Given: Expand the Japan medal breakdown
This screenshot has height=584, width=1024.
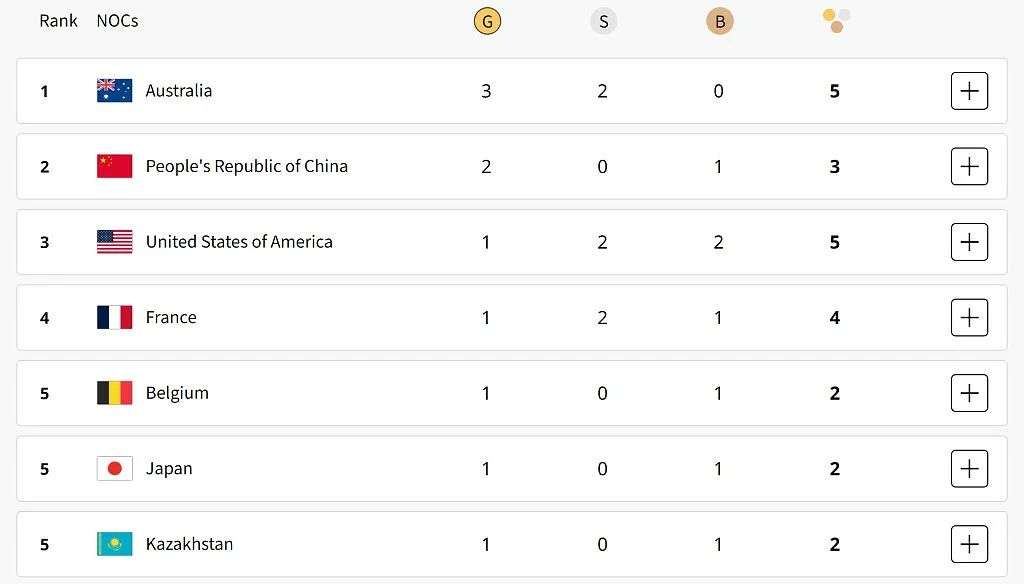Looking at the screenshot, I should [969, 468].
